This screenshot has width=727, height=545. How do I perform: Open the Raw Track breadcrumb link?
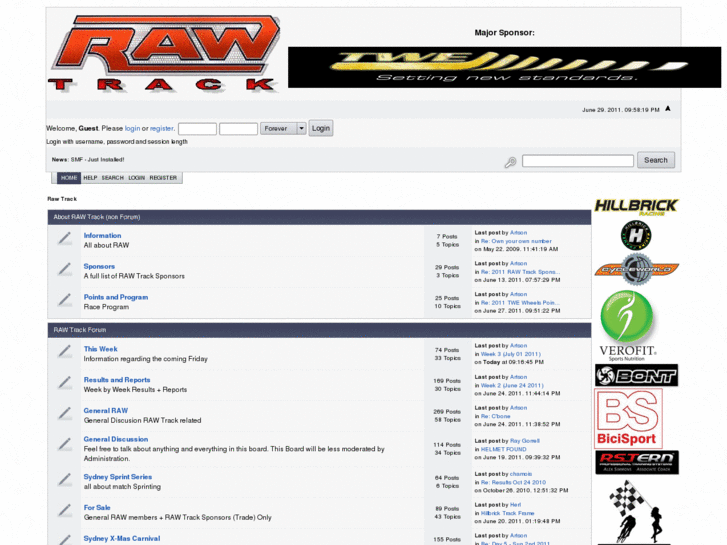click(62, 199)
